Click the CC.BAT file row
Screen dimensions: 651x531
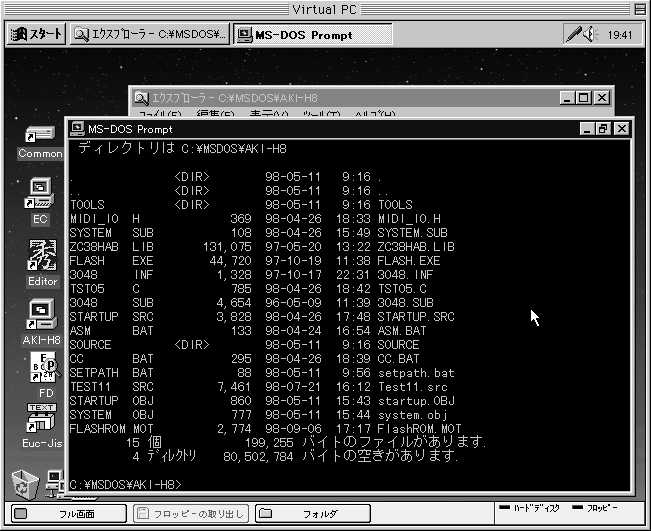pos(244,358)
